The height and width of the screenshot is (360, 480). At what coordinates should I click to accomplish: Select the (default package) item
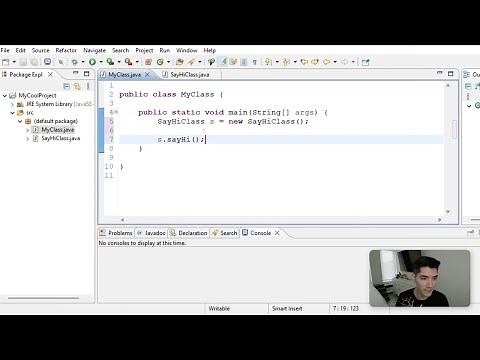pyautogui.click(x=56, y=121)
